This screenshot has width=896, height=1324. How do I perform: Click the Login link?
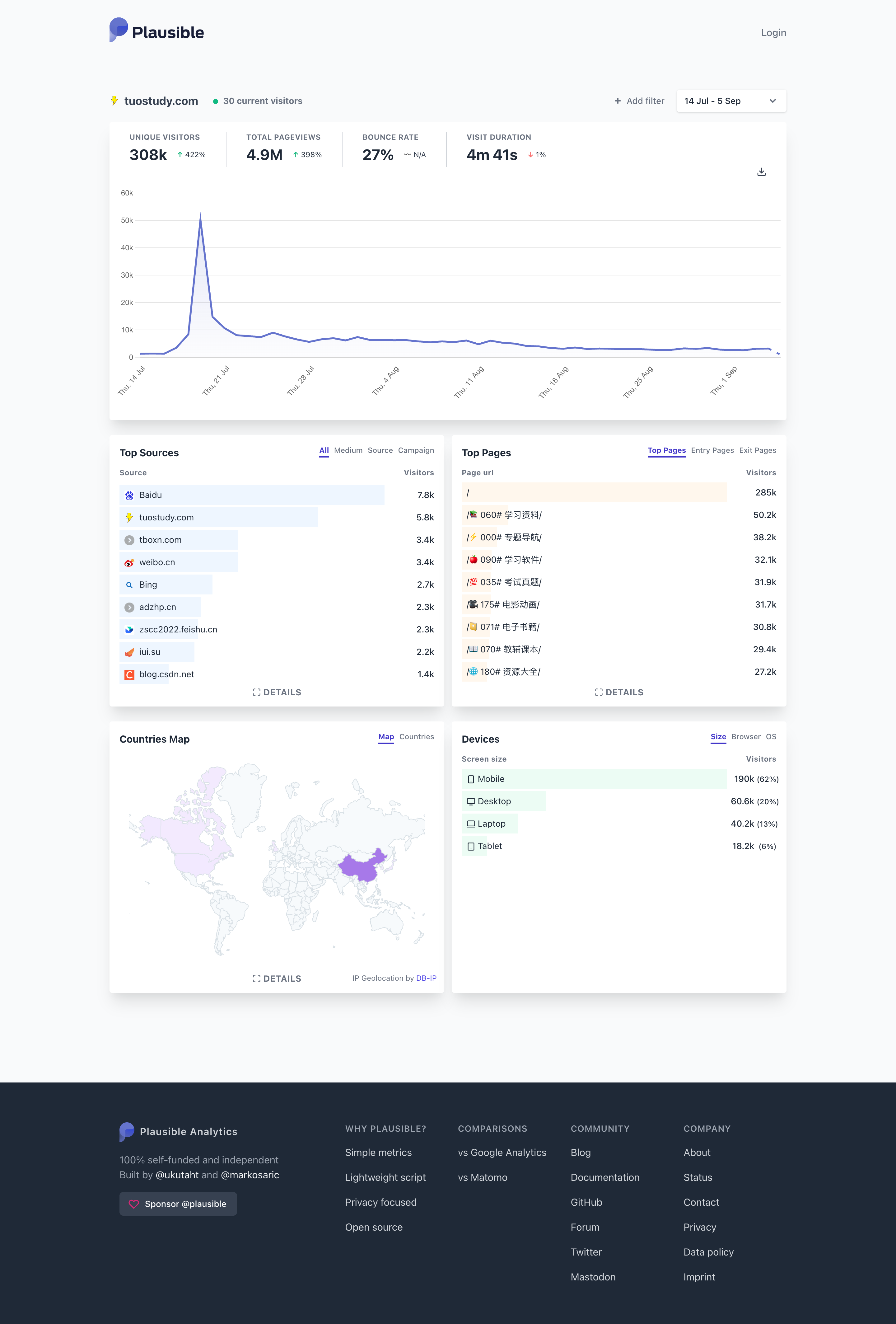click(773, 32)
